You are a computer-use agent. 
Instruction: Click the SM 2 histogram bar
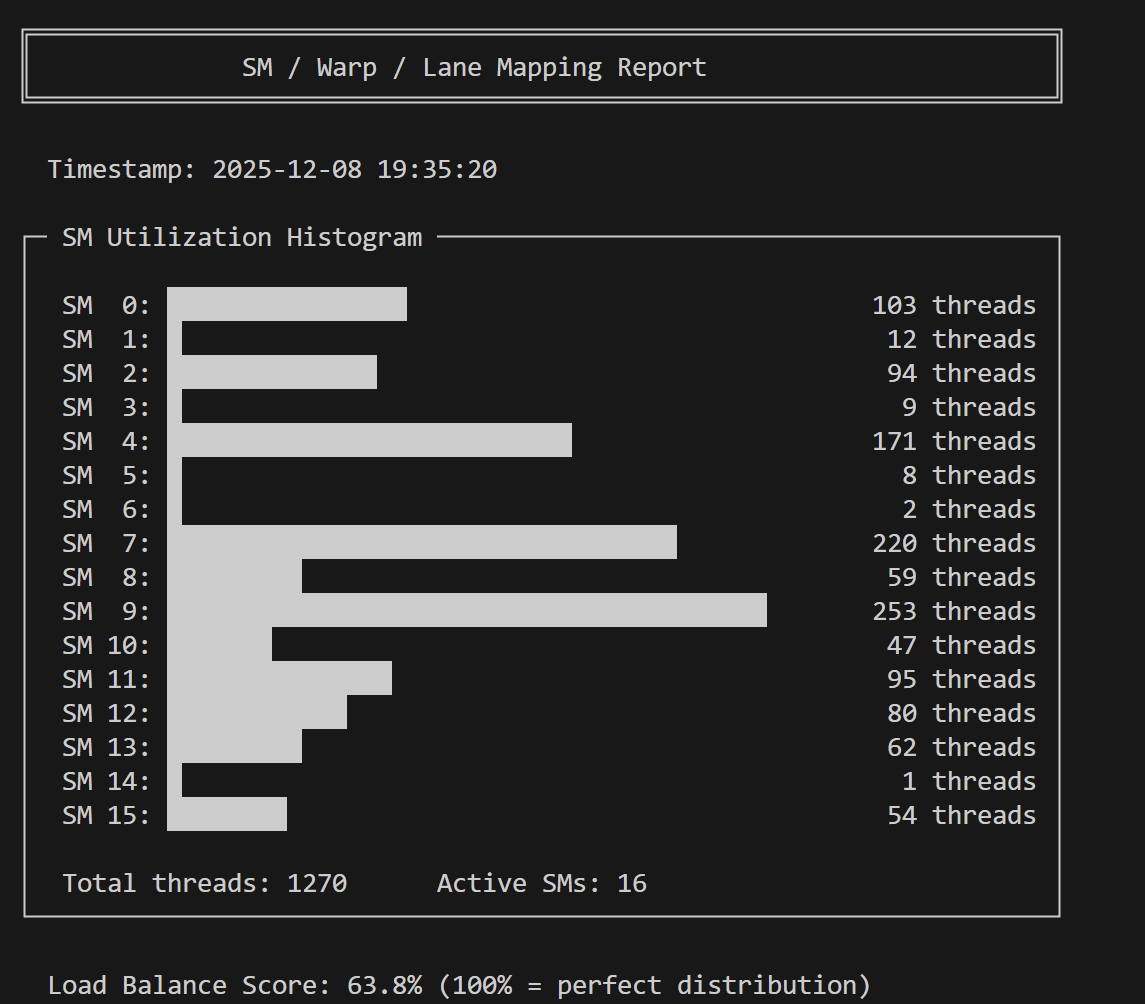point(271,373)
